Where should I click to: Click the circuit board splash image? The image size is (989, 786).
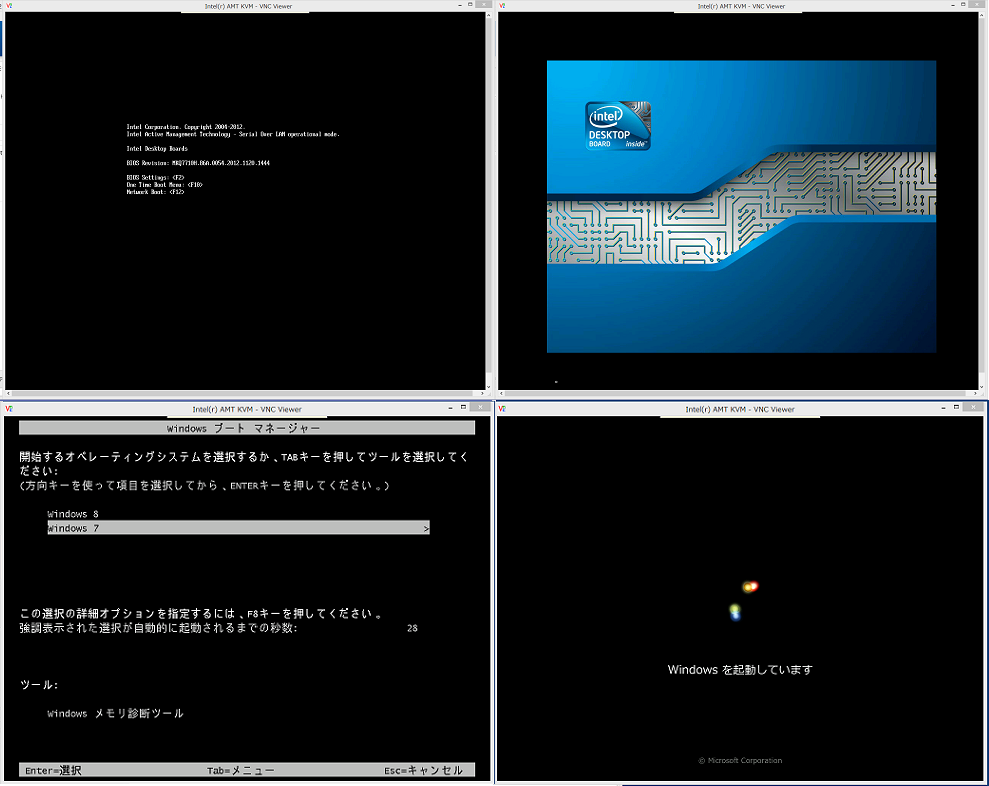(741, 206)
